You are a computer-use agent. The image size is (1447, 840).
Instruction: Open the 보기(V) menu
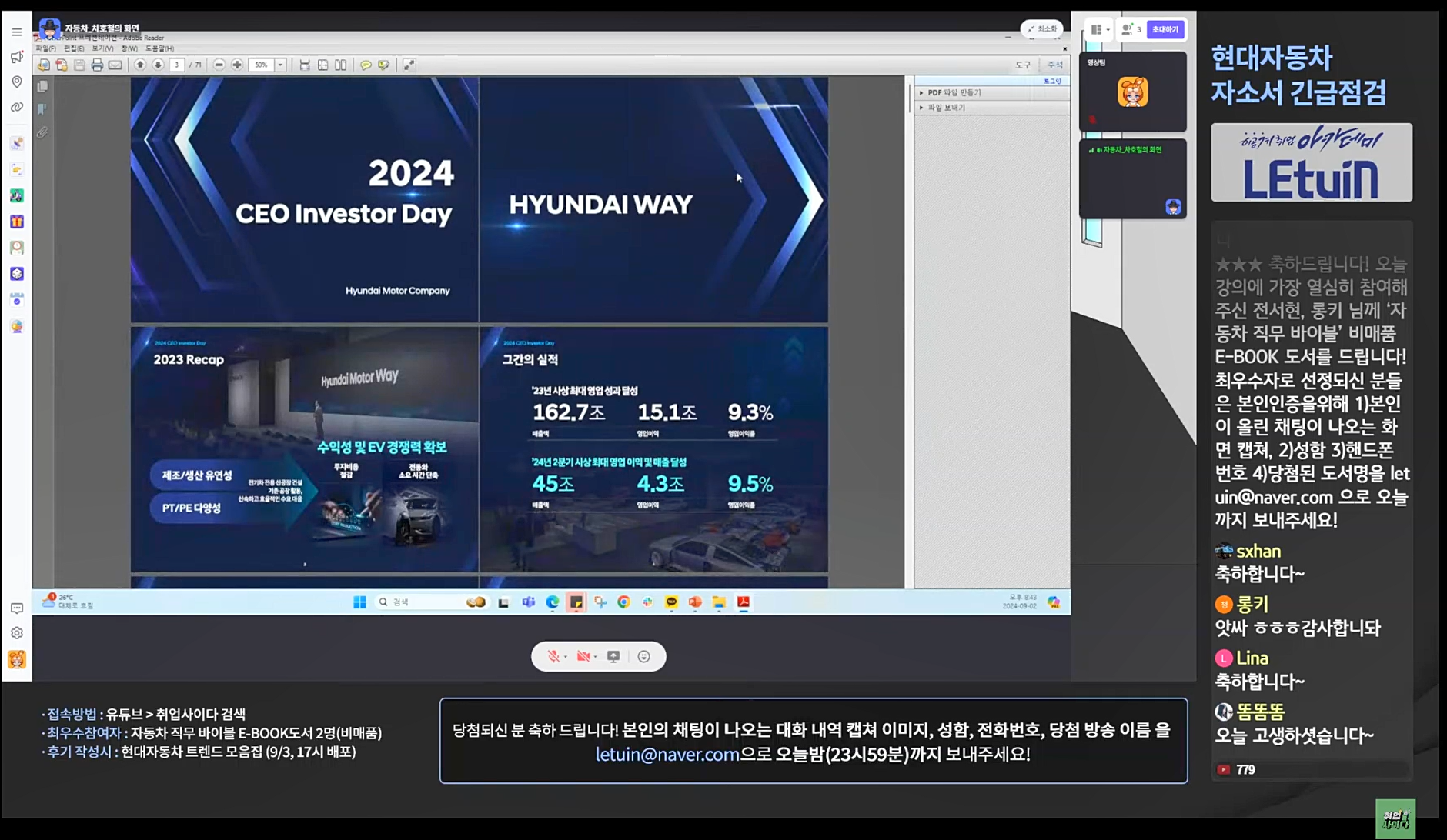(102, 48)
